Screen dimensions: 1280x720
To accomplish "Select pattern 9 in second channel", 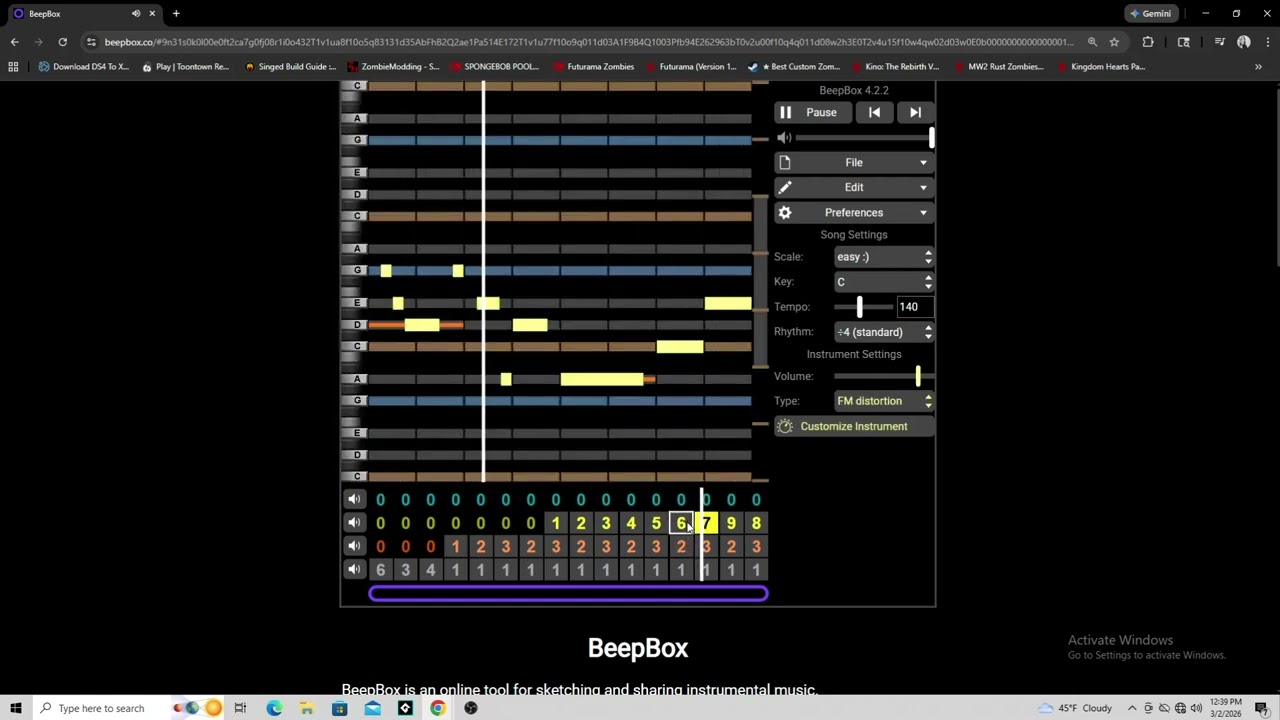I will 731,523.
